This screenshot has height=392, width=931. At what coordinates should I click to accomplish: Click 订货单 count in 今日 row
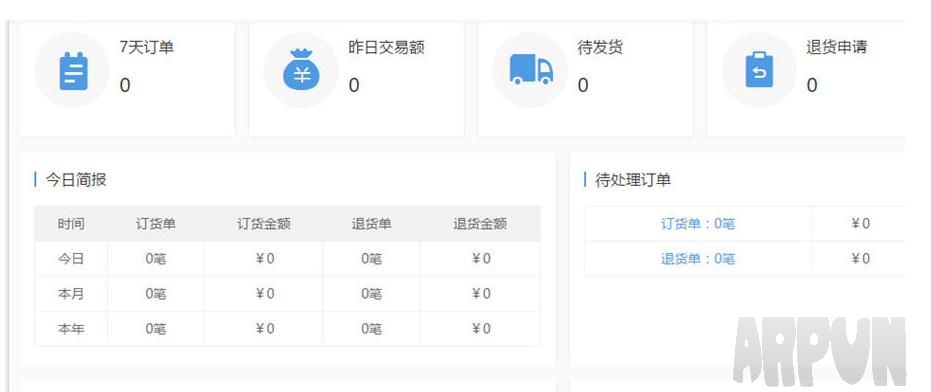(x=156, y=259)
